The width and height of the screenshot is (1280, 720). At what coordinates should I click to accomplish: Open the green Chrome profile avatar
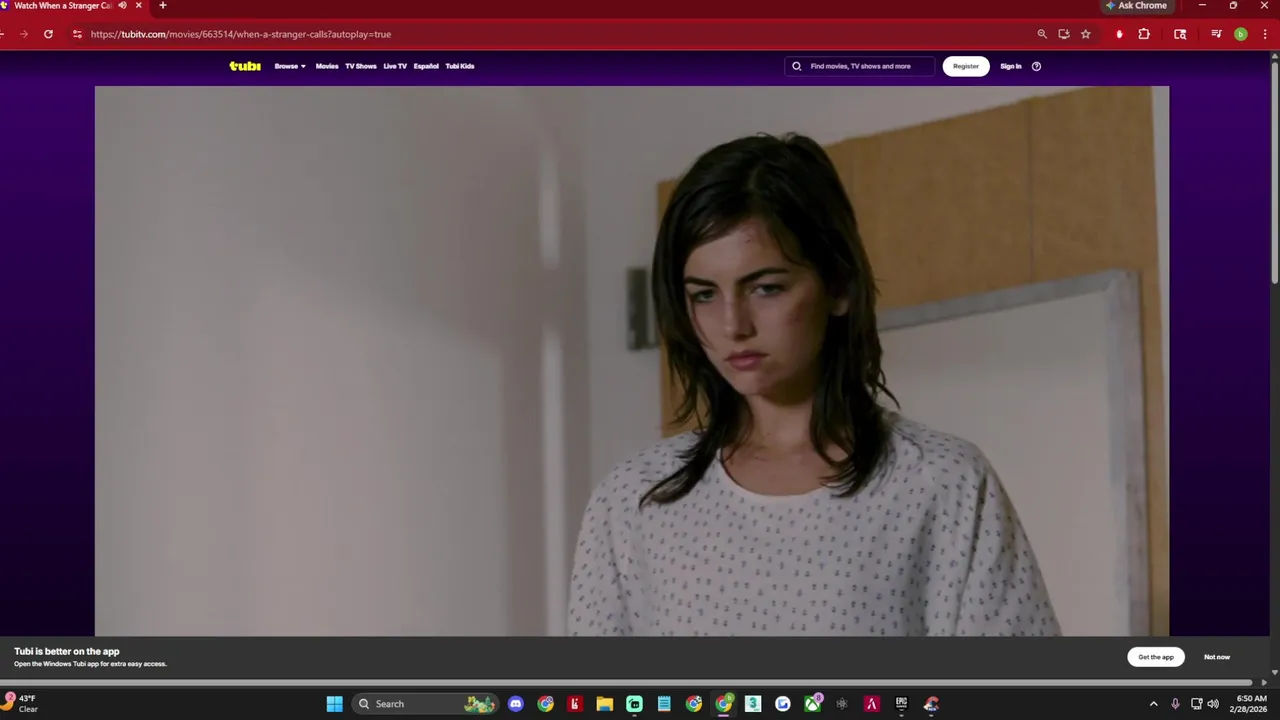pos(1241,34)
